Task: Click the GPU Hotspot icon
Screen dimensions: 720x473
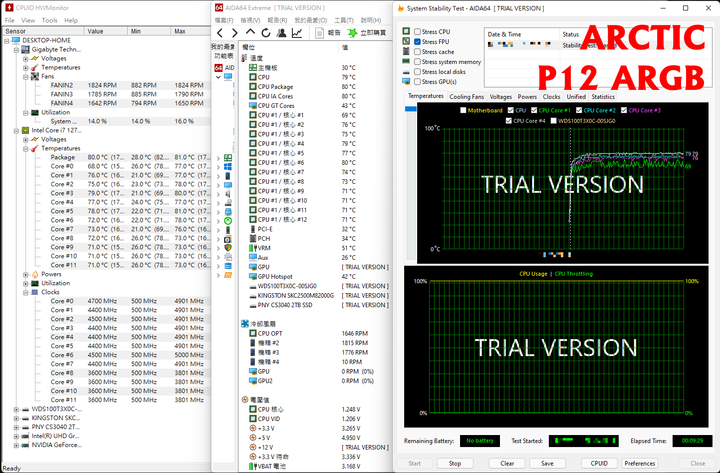Action: point(253,276)
